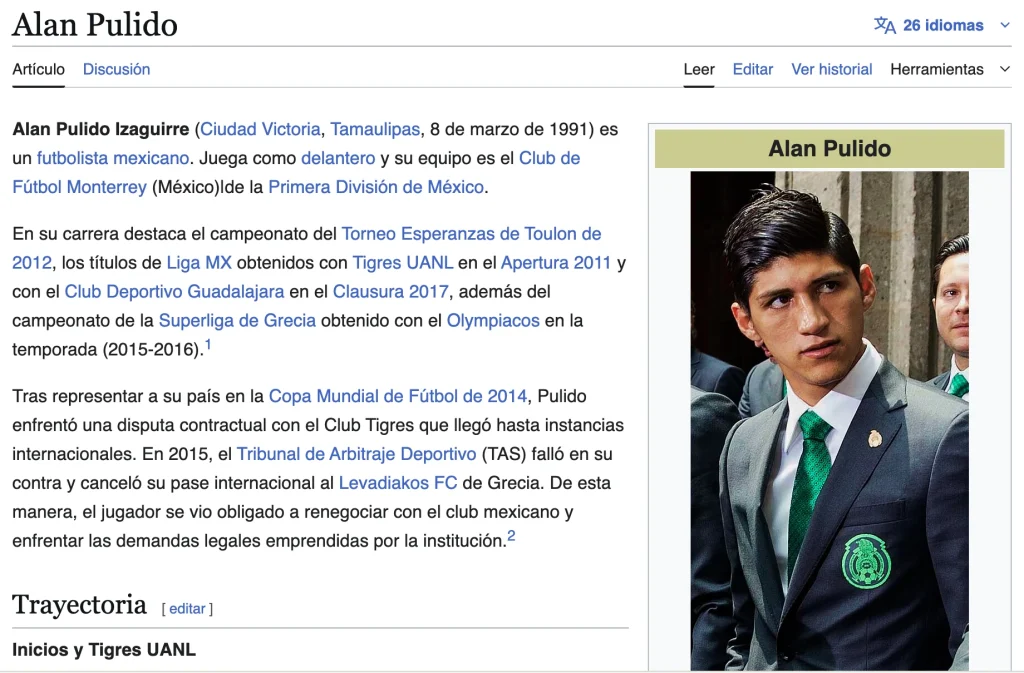The image size is (1024, 673).
Task: Open the 26 idiomas language list
Action: [x=942, y=25]
